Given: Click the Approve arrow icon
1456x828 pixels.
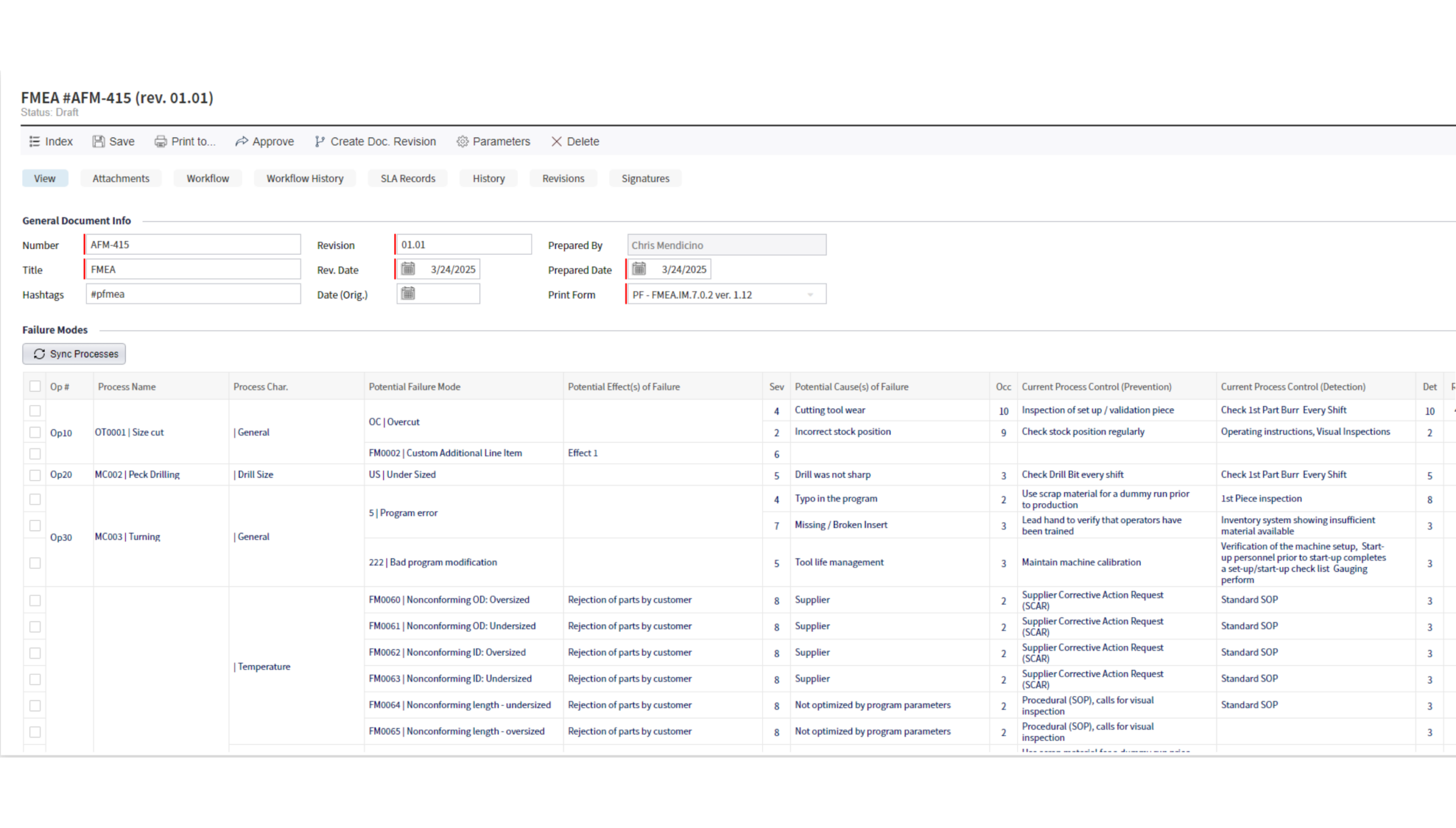Looking at the screenshot, I should pyautogui.click(x=242, y=141).
